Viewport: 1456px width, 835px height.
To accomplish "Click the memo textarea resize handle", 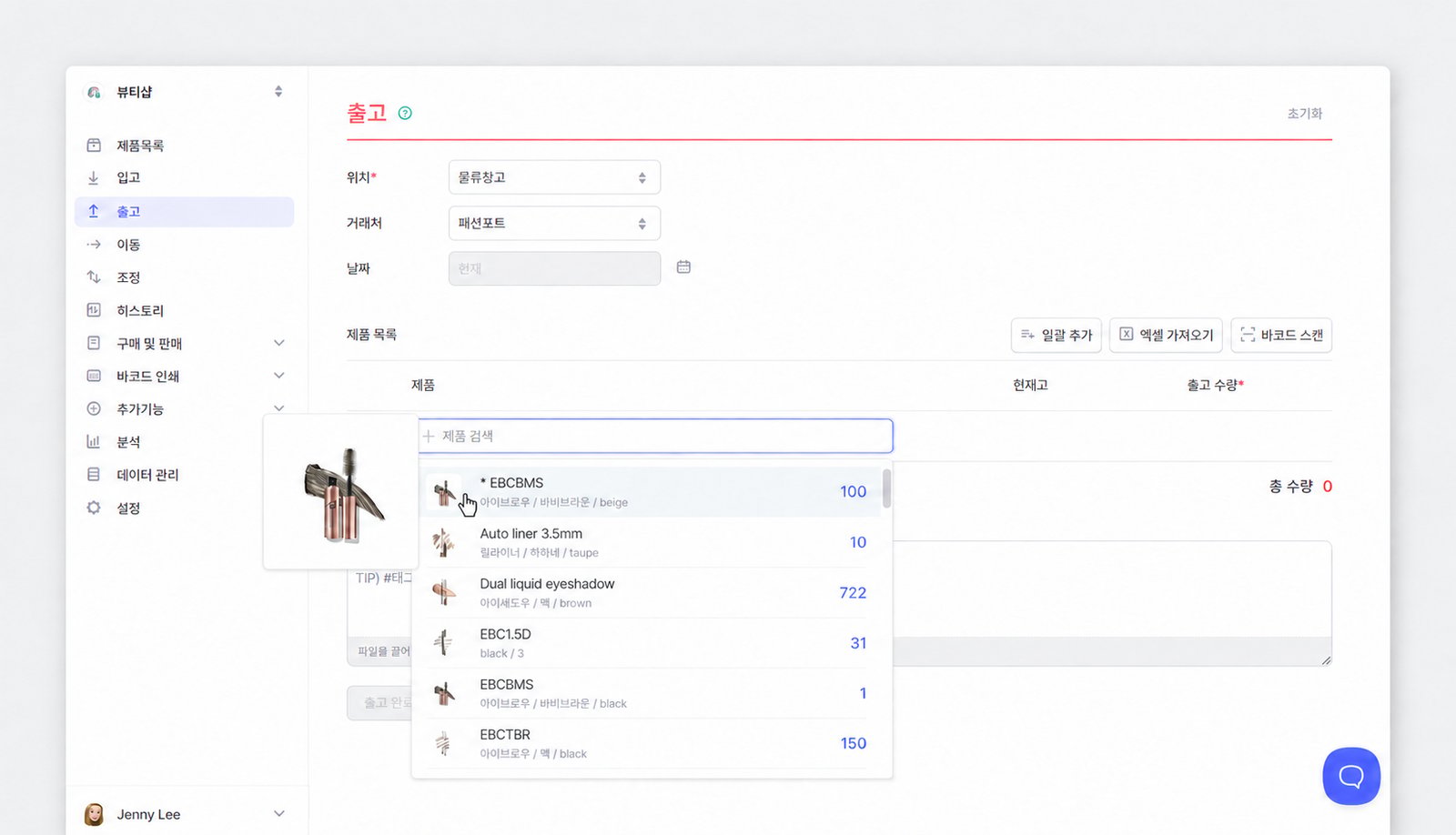I will tap(1326, 660).
